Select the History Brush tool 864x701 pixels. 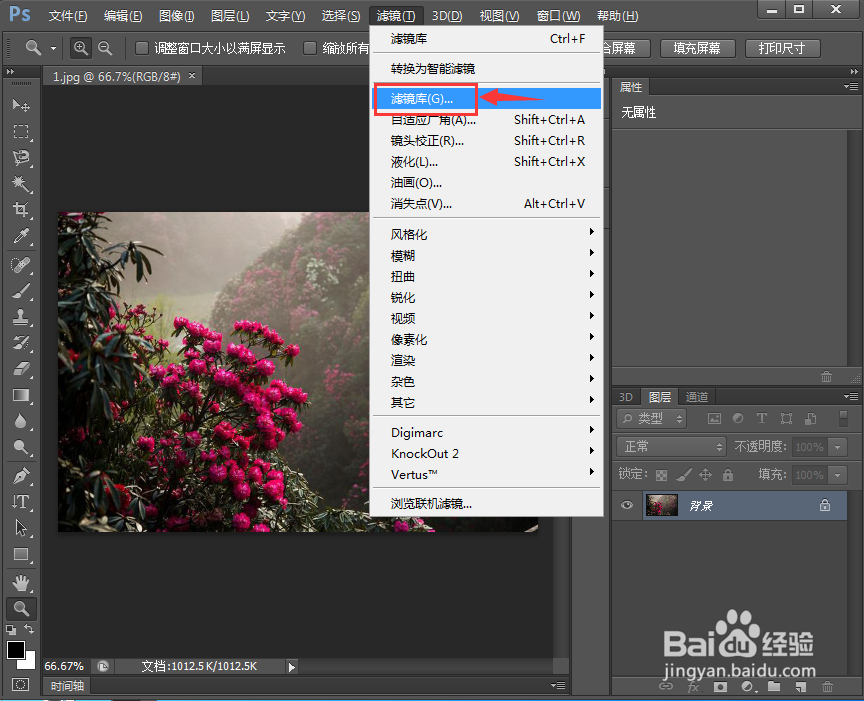[x=21, y=343]
